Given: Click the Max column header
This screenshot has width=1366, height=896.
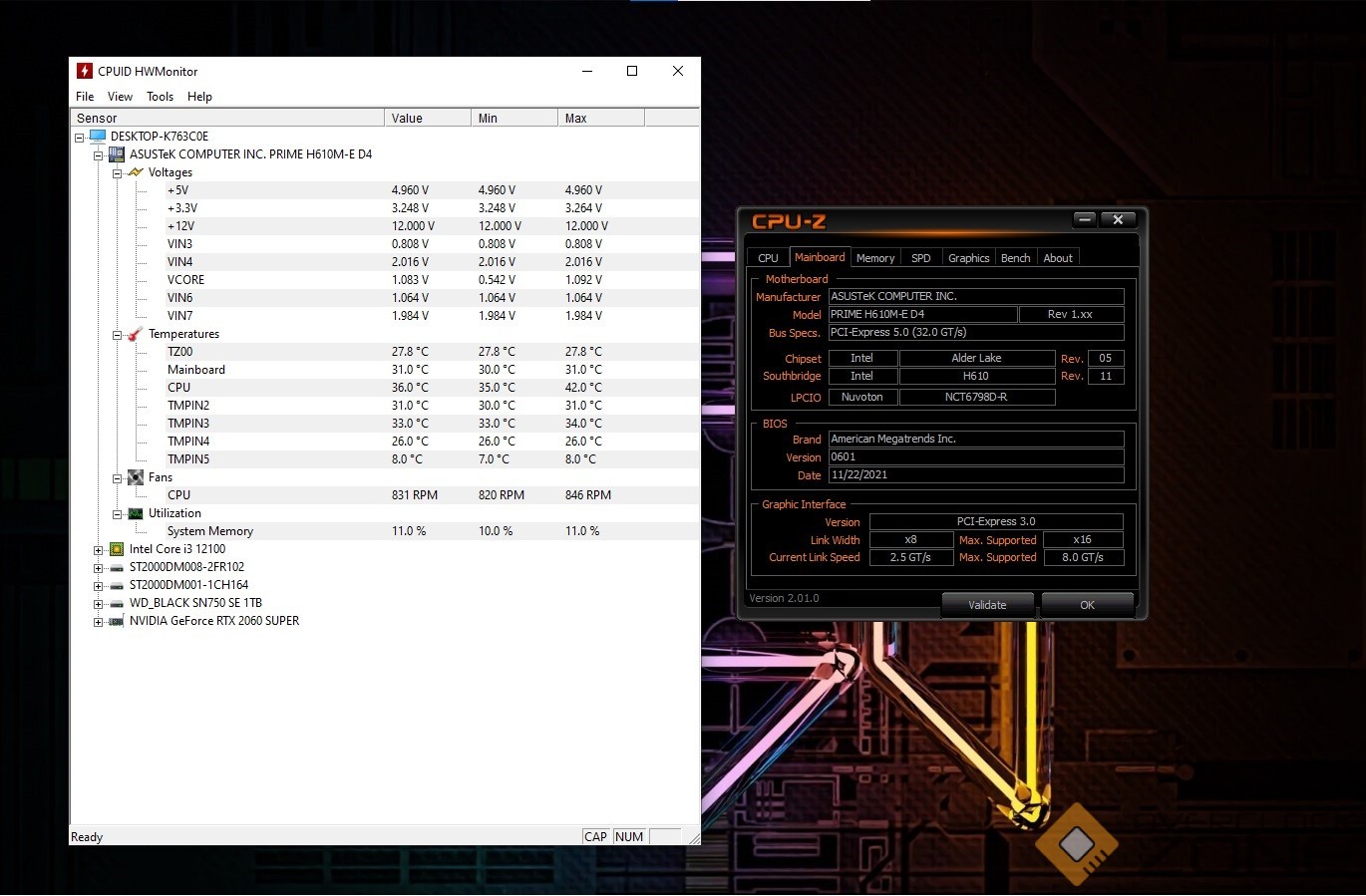Looking at the screenshot, I should pyautogui.click(x=601, y=118).
